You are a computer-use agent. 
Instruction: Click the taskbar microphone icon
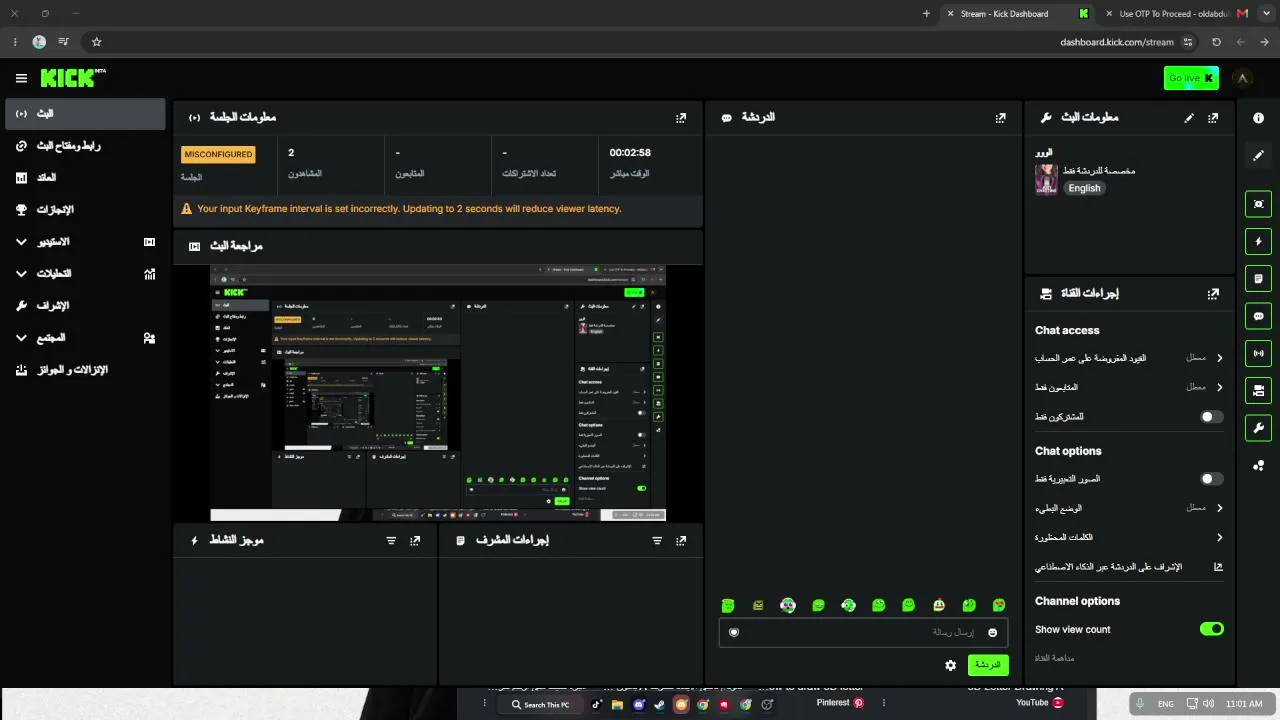coord(1139,704)
